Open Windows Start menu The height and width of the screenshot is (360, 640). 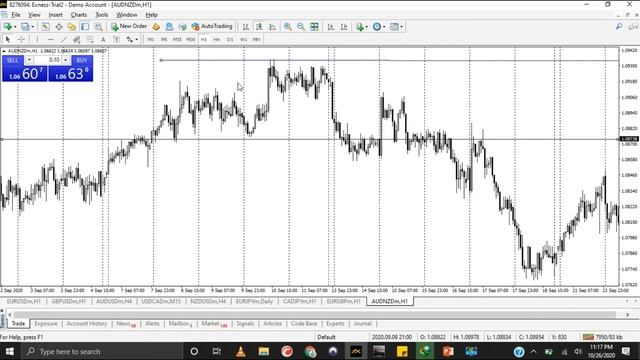click(9, 351)
